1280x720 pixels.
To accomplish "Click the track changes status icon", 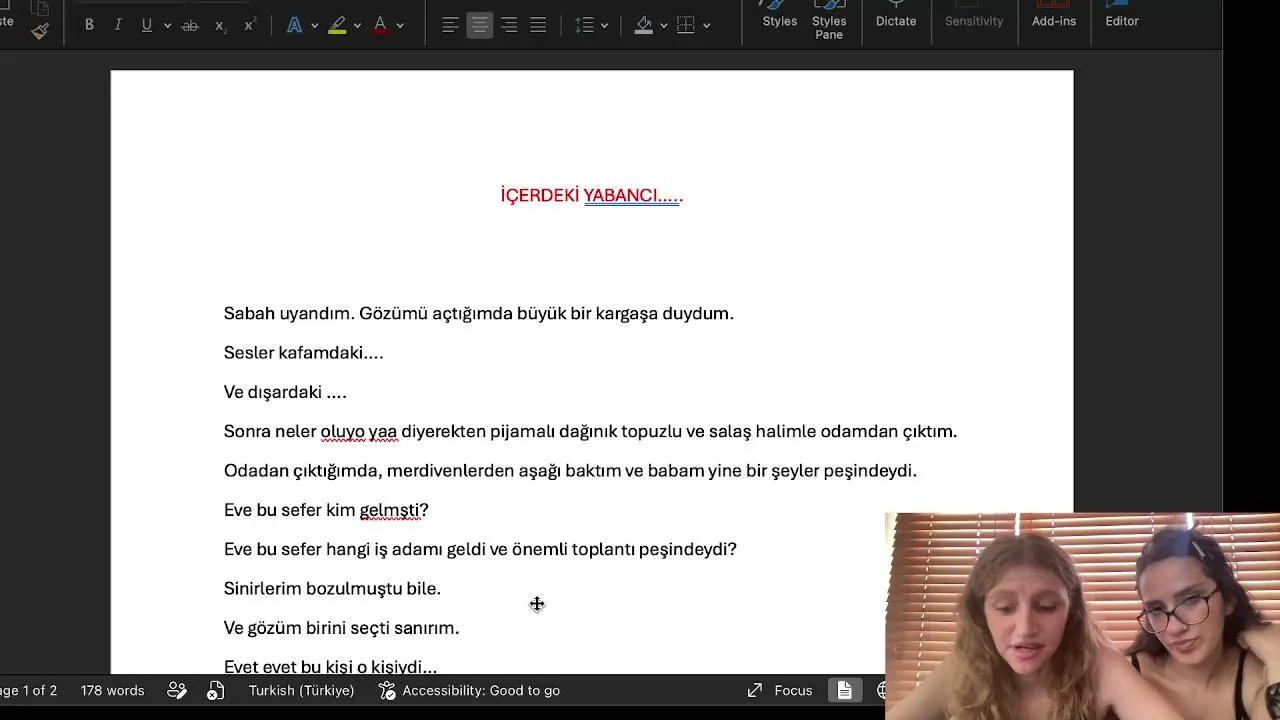I will [x=177, y=690].
